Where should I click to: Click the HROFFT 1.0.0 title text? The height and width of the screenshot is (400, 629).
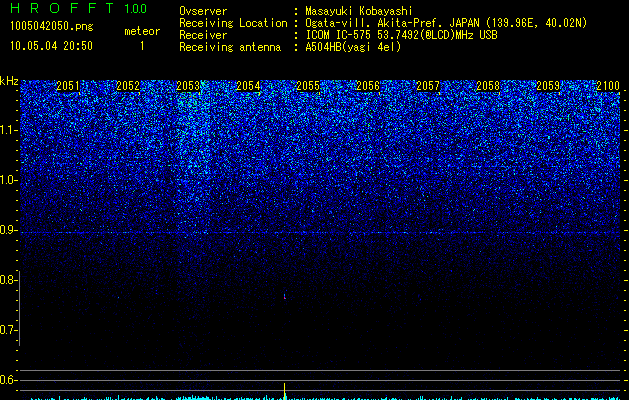pos(78,8)
